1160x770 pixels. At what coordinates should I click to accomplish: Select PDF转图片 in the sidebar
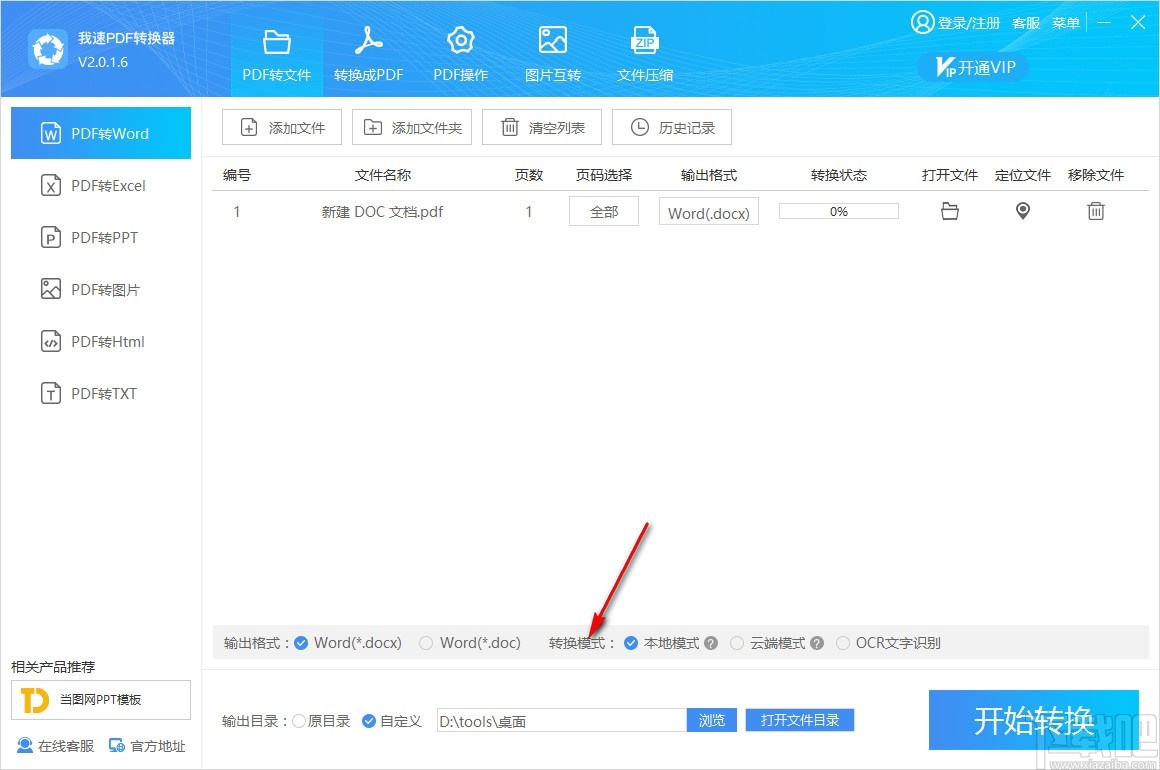point(100,289)
